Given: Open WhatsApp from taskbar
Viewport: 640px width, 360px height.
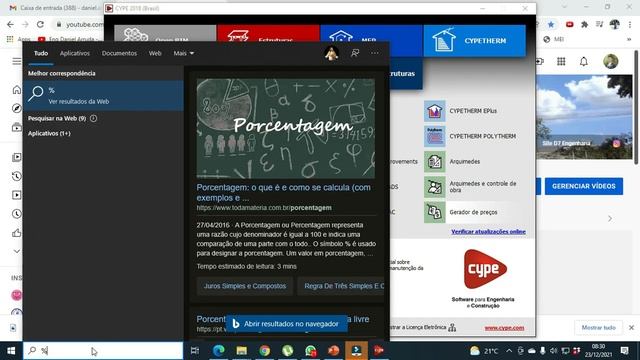Looking at the screenshot, I should (310, 351).
